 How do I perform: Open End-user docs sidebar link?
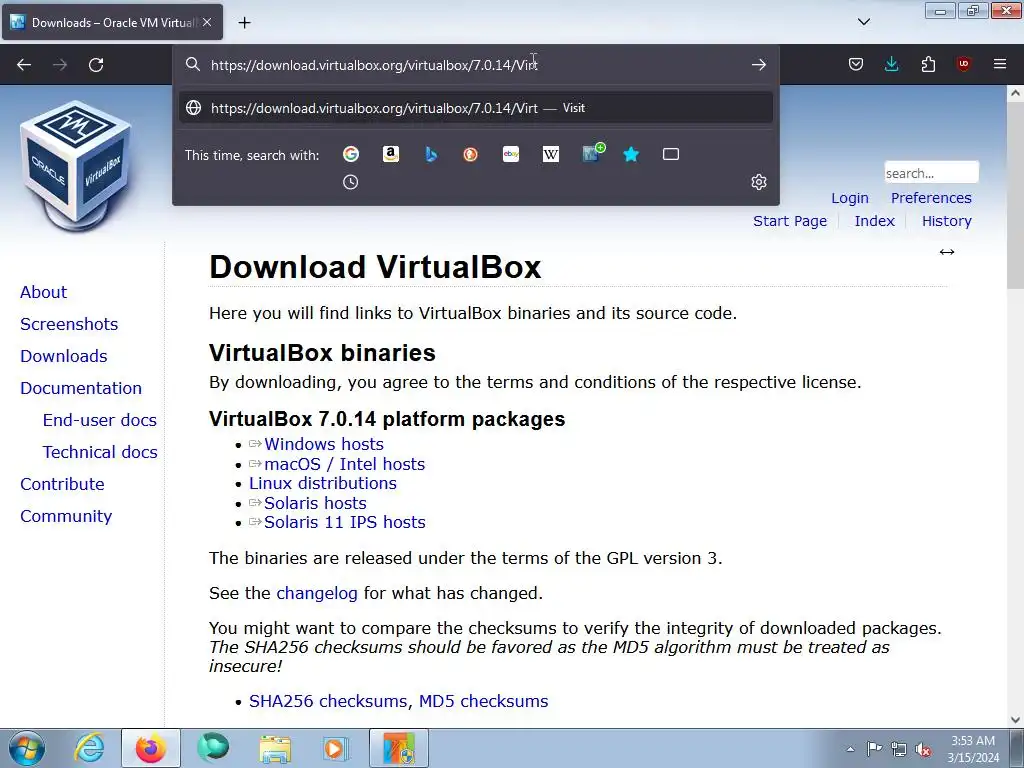click(x=100, y=420)
